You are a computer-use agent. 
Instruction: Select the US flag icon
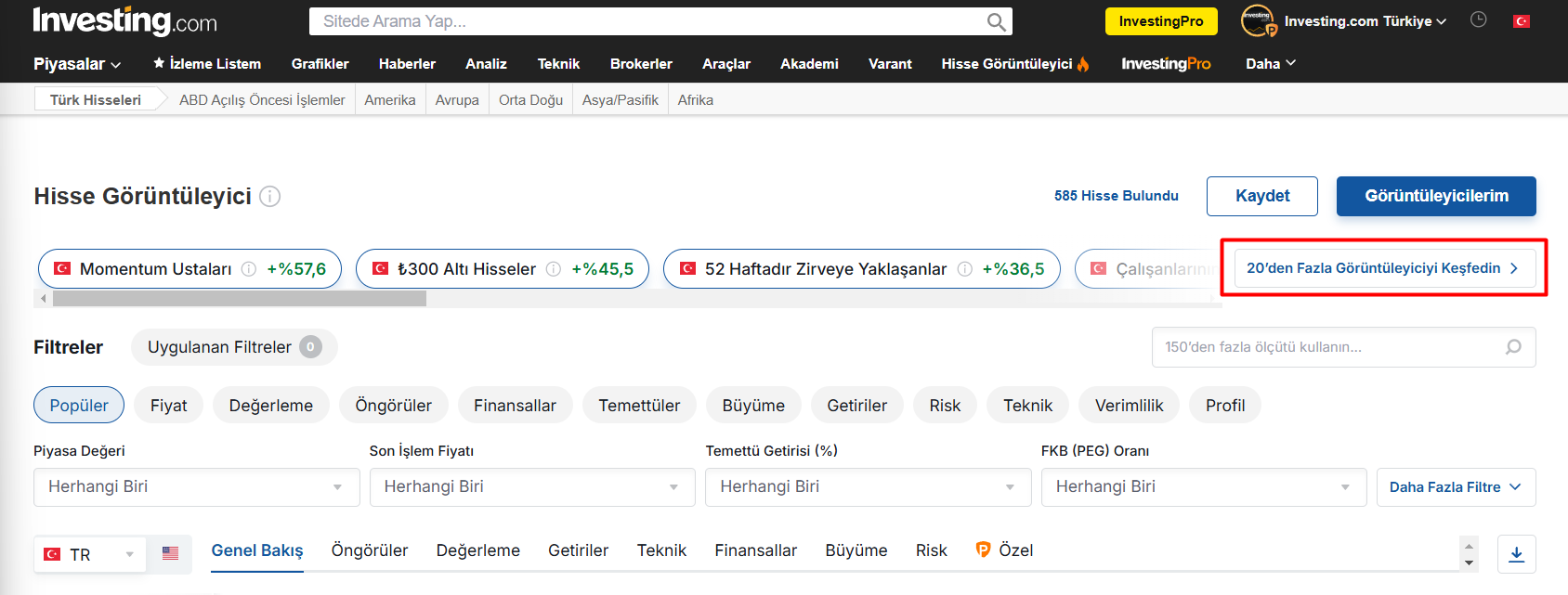[x=170, y=553]
